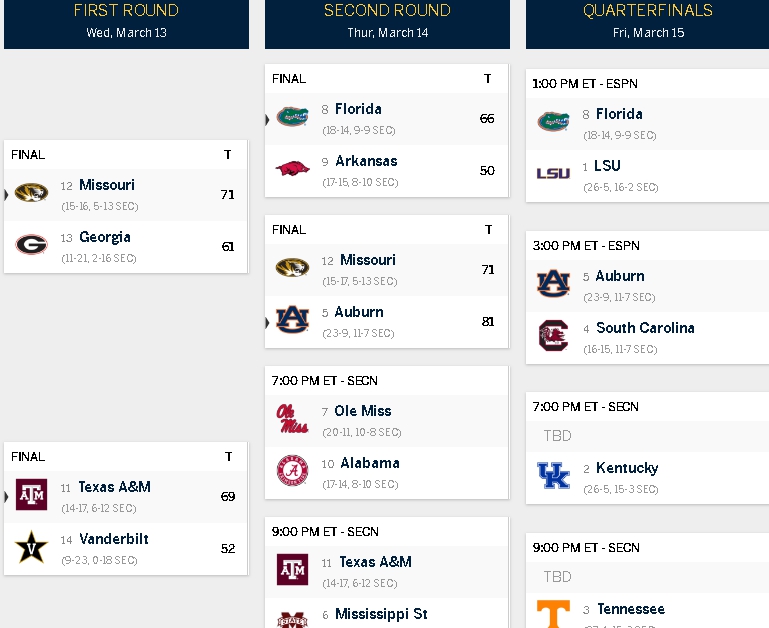Click the Georgia Bulldogs logo
The width and height of the screenshot is (769, 628).
(31, 244)
